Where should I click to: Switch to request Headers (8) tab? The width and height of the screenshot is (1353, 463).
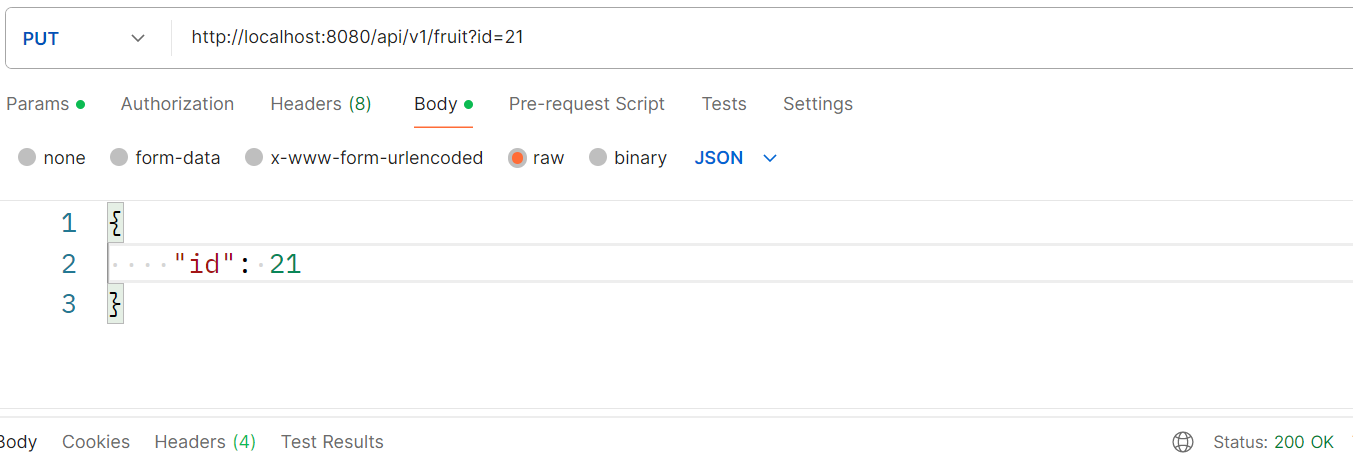(x=321, y=104)
